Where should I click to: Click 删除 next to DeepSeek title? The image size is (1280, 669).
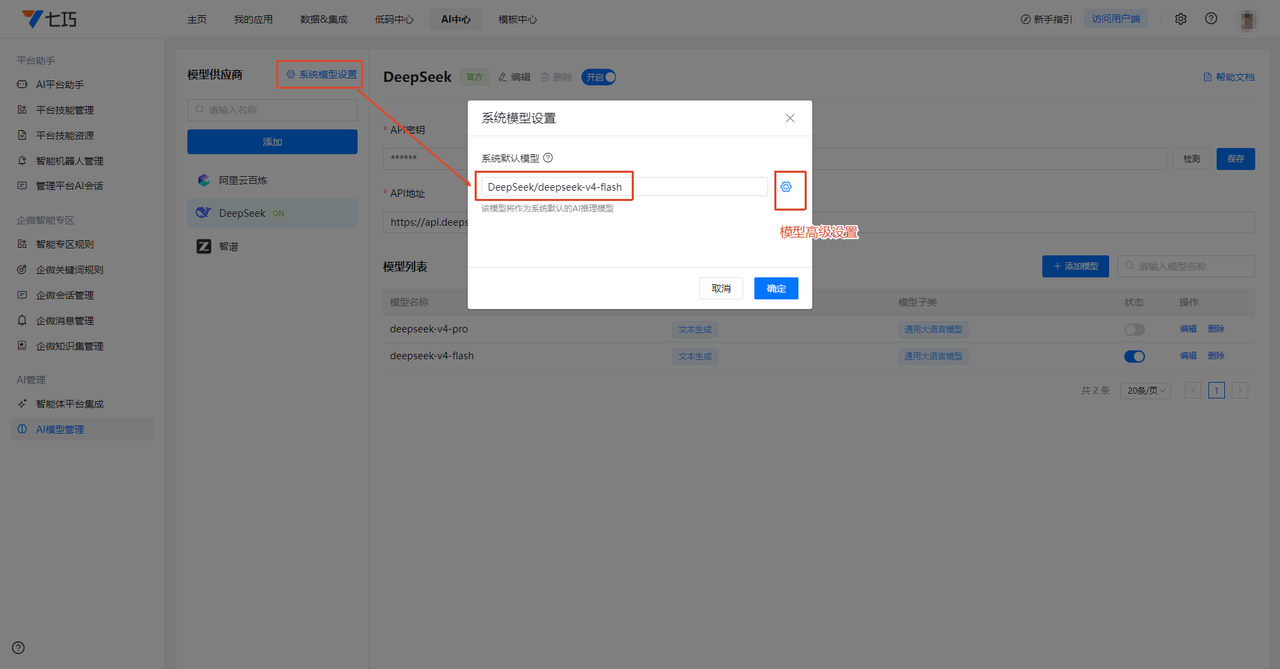coord(556,77)
